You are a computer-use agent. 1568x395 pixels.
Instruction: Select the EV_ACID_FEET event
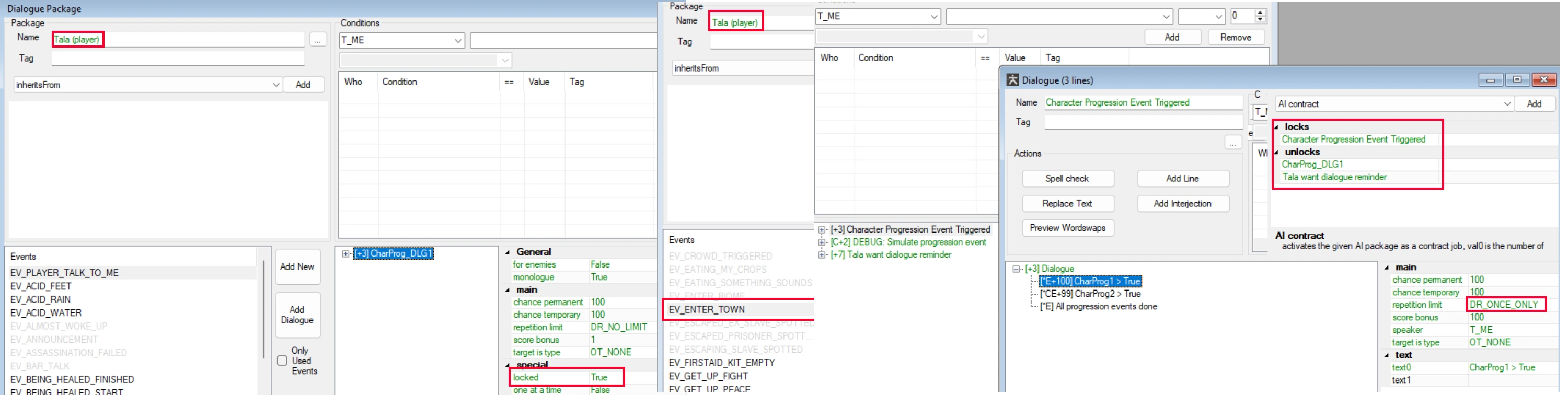point(41,287)
